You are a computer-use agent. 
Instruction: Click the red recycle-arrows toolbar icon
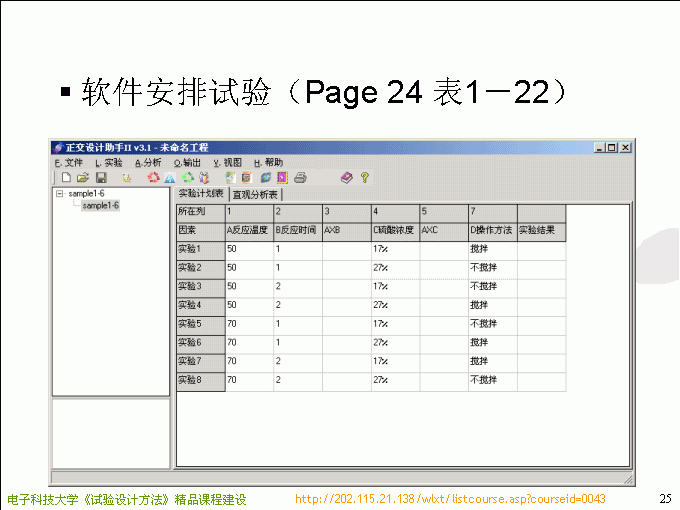[x=153, y=178]
